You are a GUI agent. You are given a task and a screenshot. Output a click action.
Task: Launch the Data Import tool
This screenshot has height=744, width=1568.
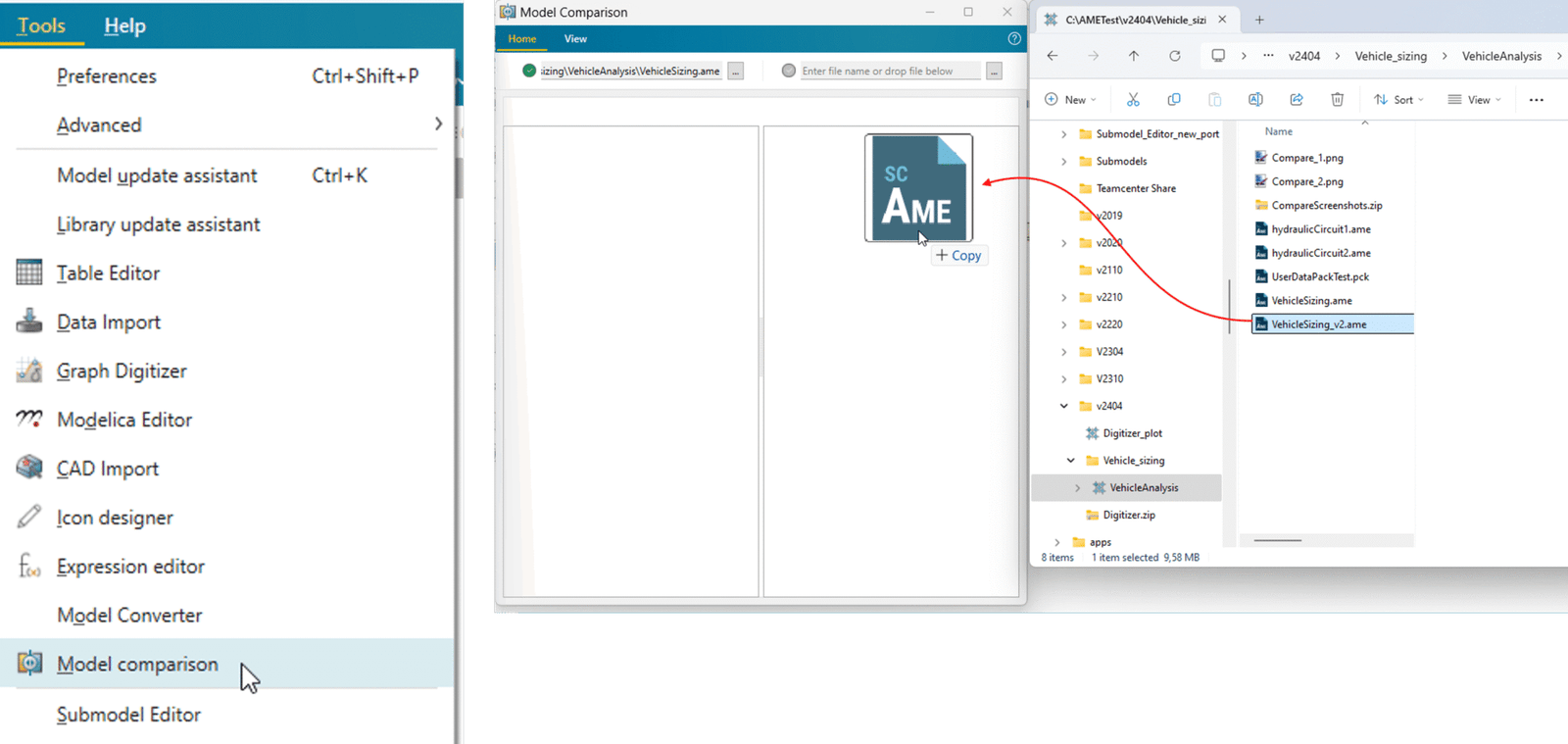[x=108, y=322]
